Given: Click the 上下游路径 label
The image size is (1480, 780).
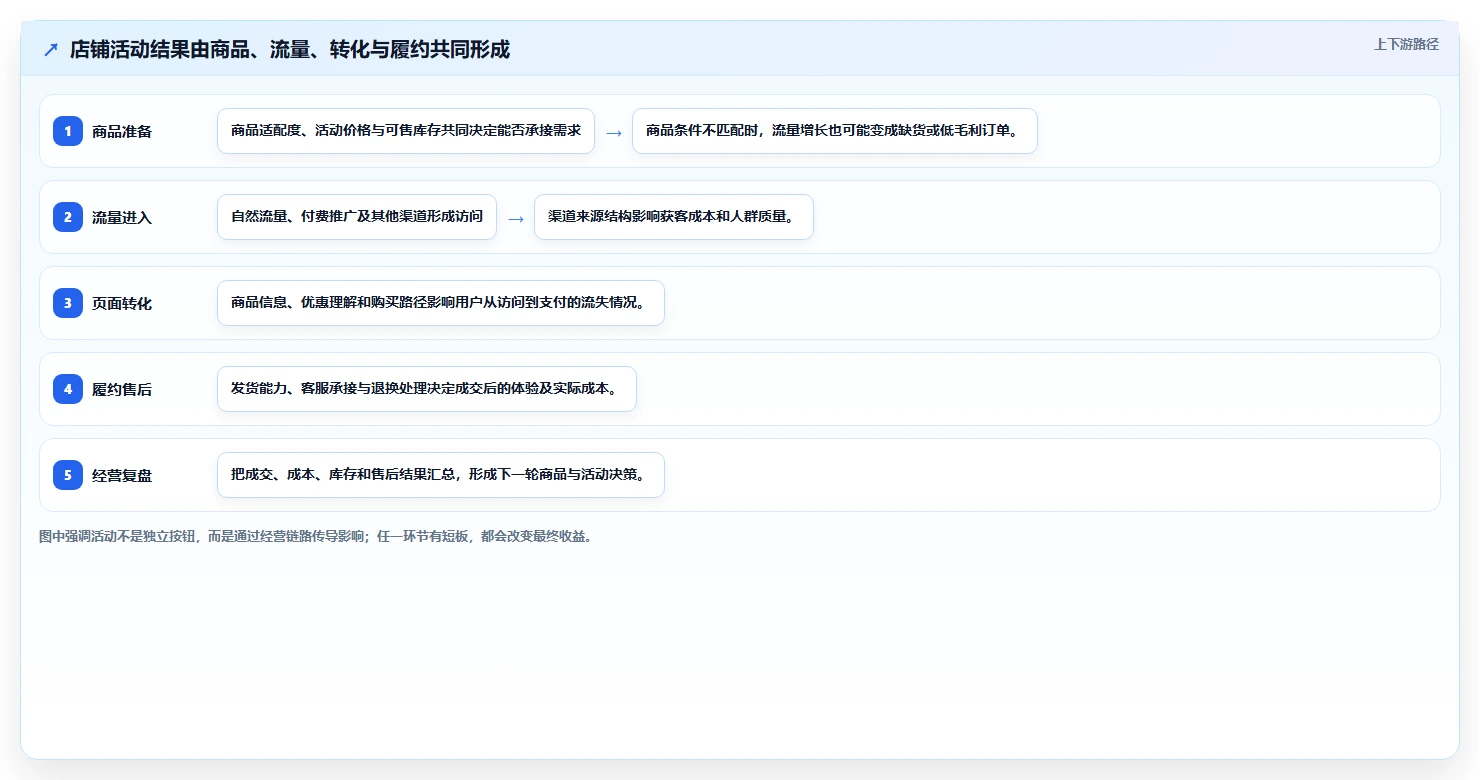Looking at the screenshot, I should pos(1406,44).
